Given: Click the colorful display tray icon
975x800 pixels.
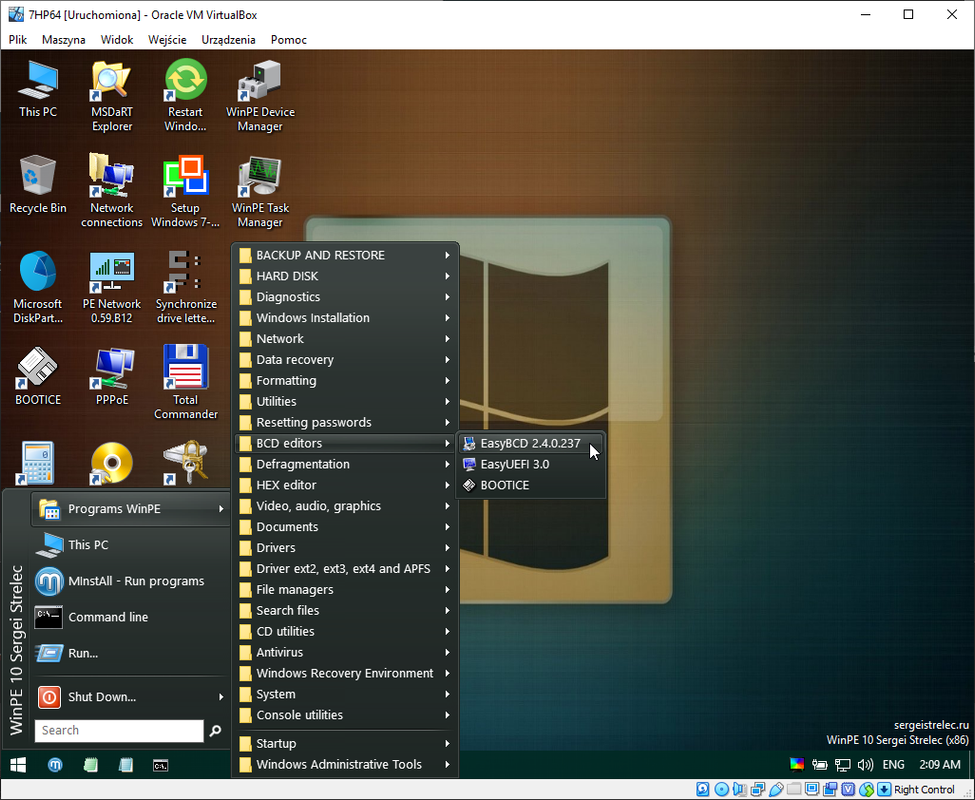Looking at the screenshot, I should point(797,765).
